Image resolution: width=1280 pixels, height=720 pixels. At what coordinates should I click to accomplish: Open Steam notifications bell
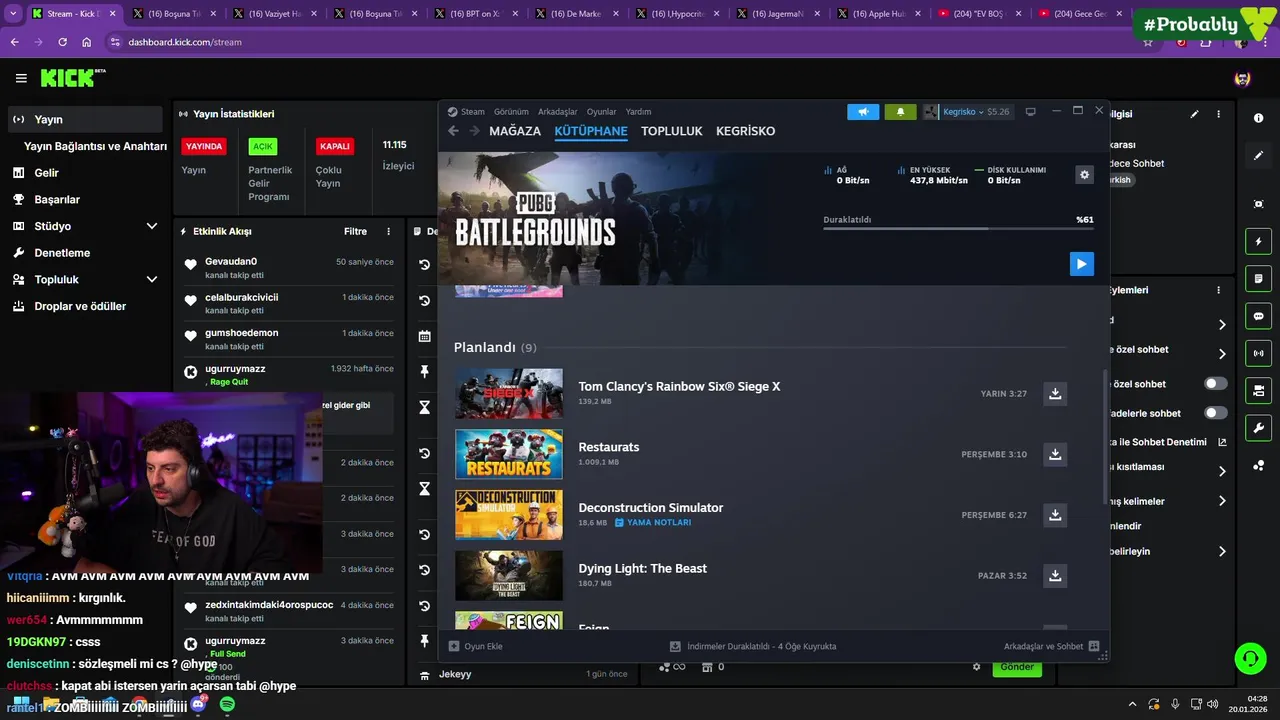pos(900,112)
